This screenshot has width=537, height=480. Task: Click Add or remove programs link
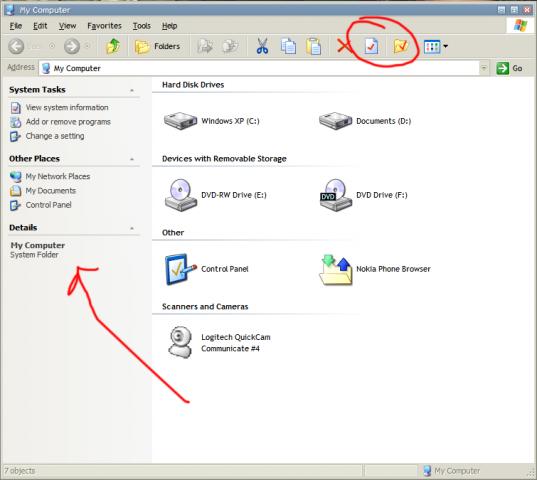68,122
